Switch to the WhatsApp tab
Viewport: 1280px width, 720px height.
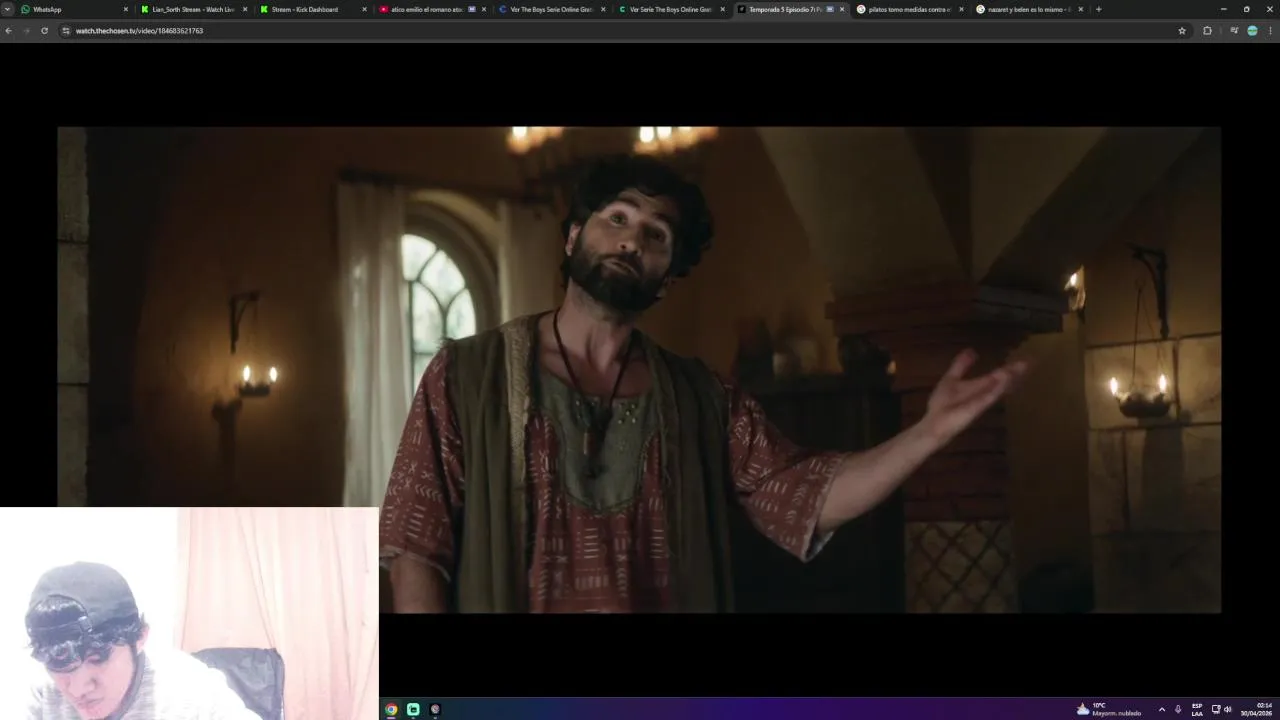coord(75,9)
